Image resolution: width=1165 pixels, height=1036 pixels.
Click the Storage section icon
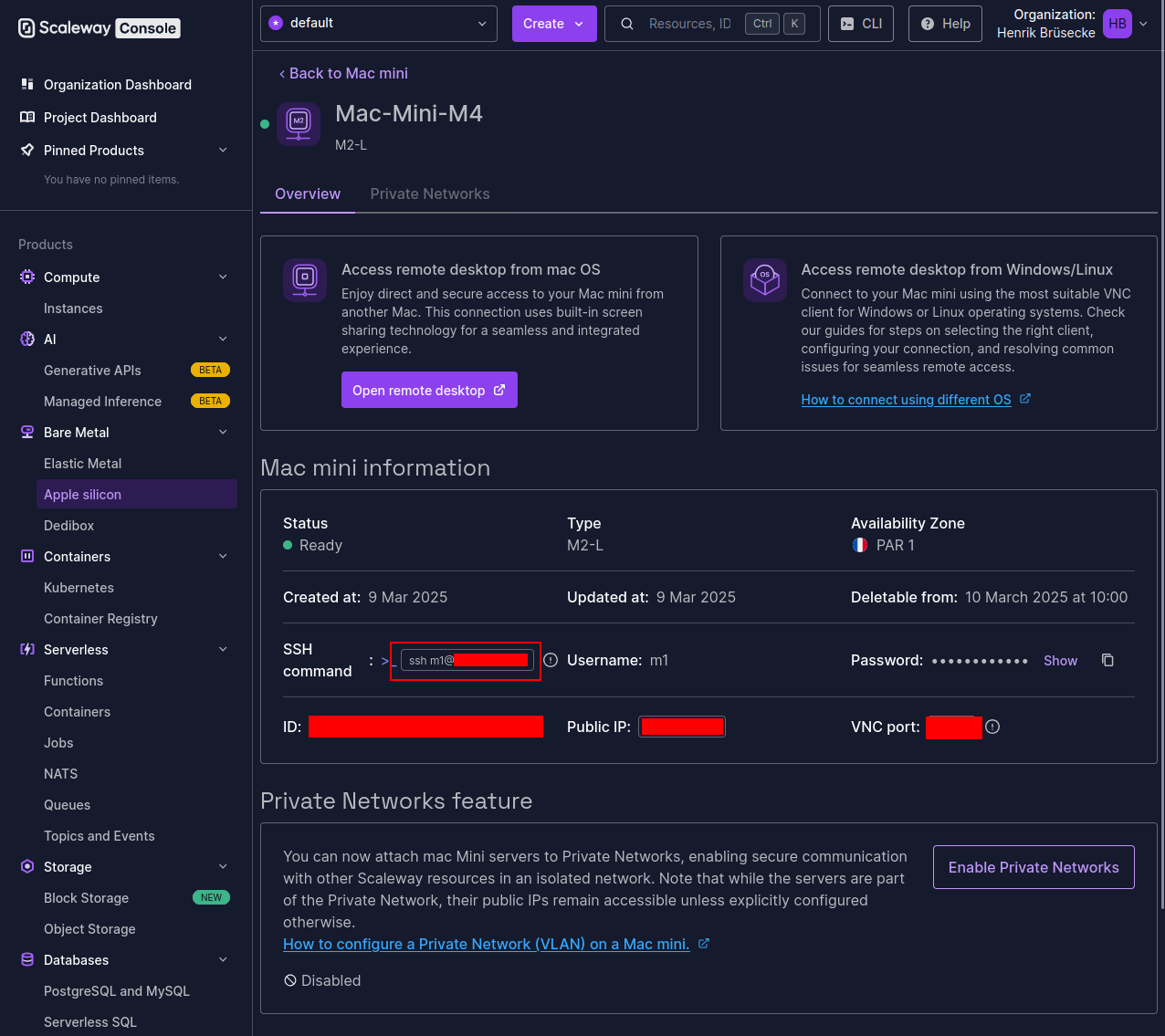tap(27, 867)
